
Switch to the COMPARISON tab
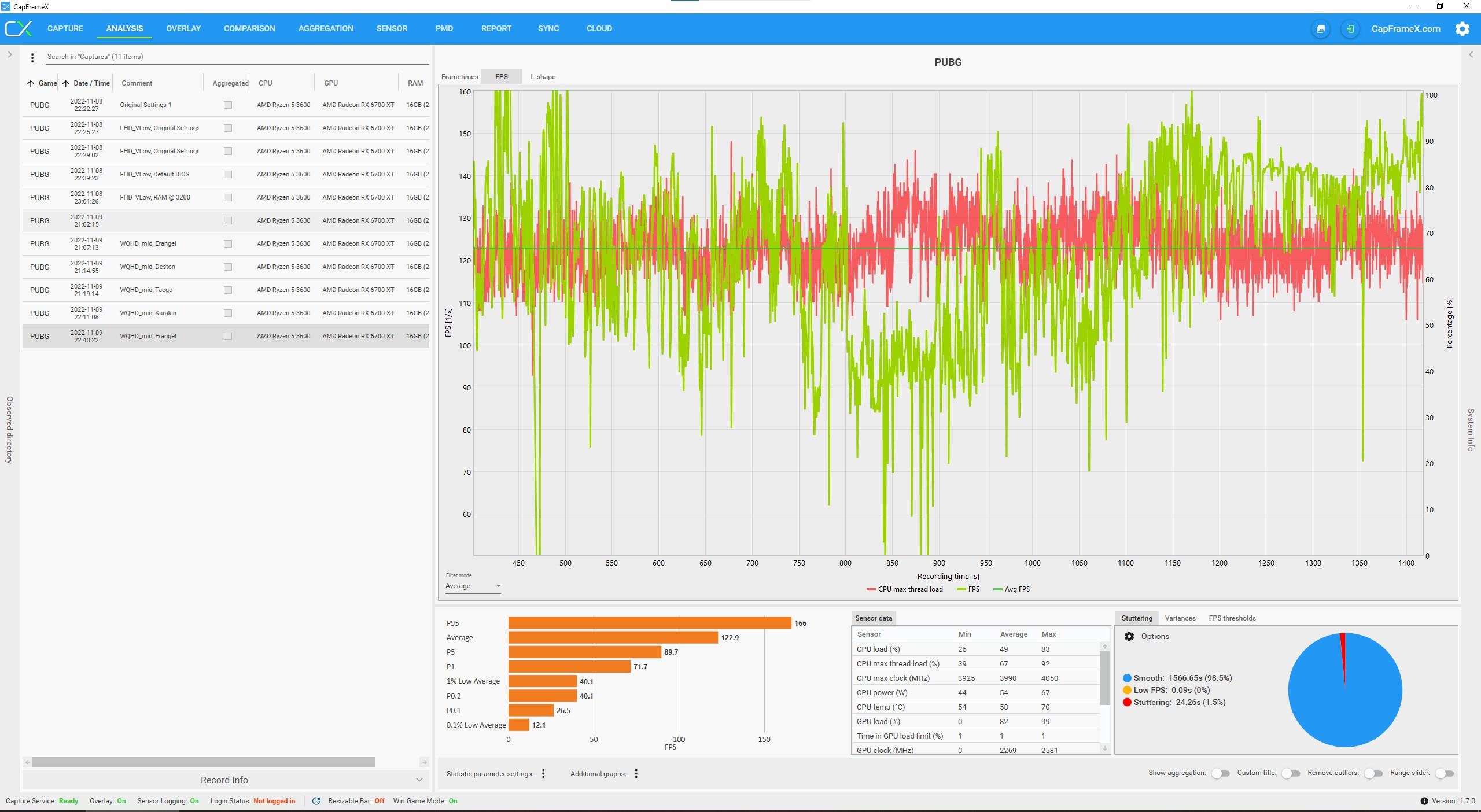(249, 29)
